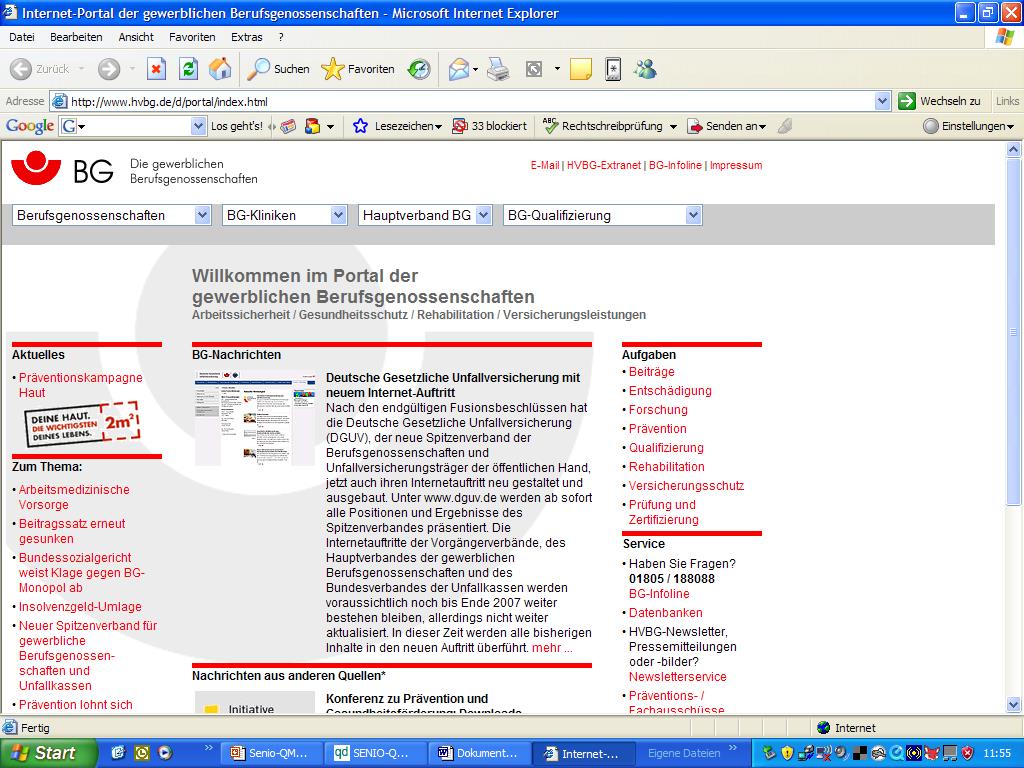Click the Messenger people icon
The height and width of the screenshot is (768, 1024).
pyautogui.click(x=645, y=69)
